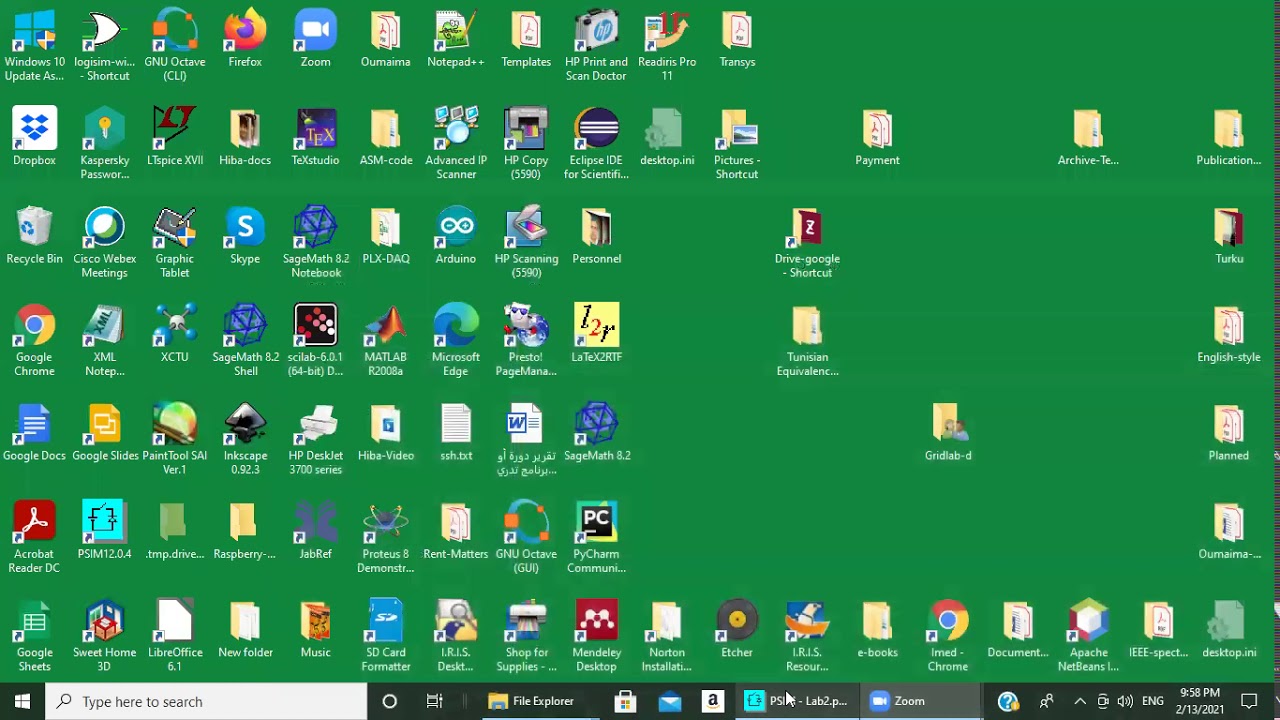
Task: Select the Google Slides desktop icon
Action: 104,433
